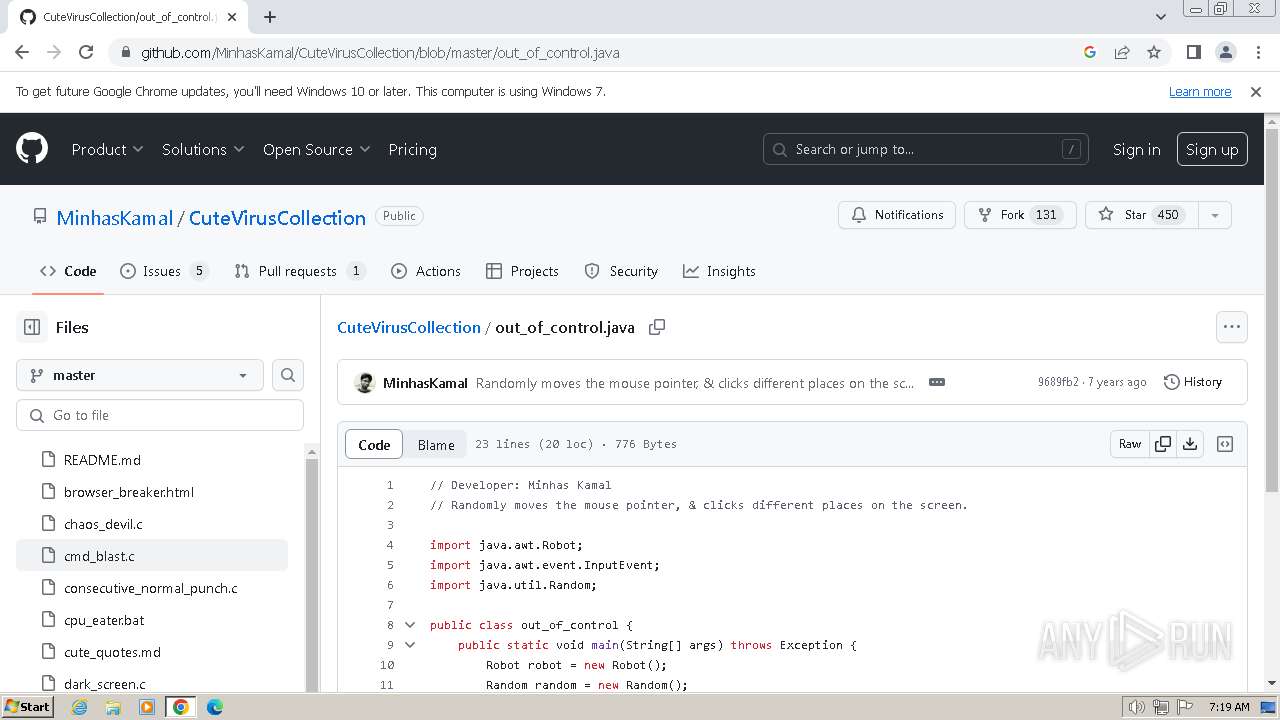The image size is (1280, 720).
Task: Open the Pull requests tab
Action: tap(299, 271)
